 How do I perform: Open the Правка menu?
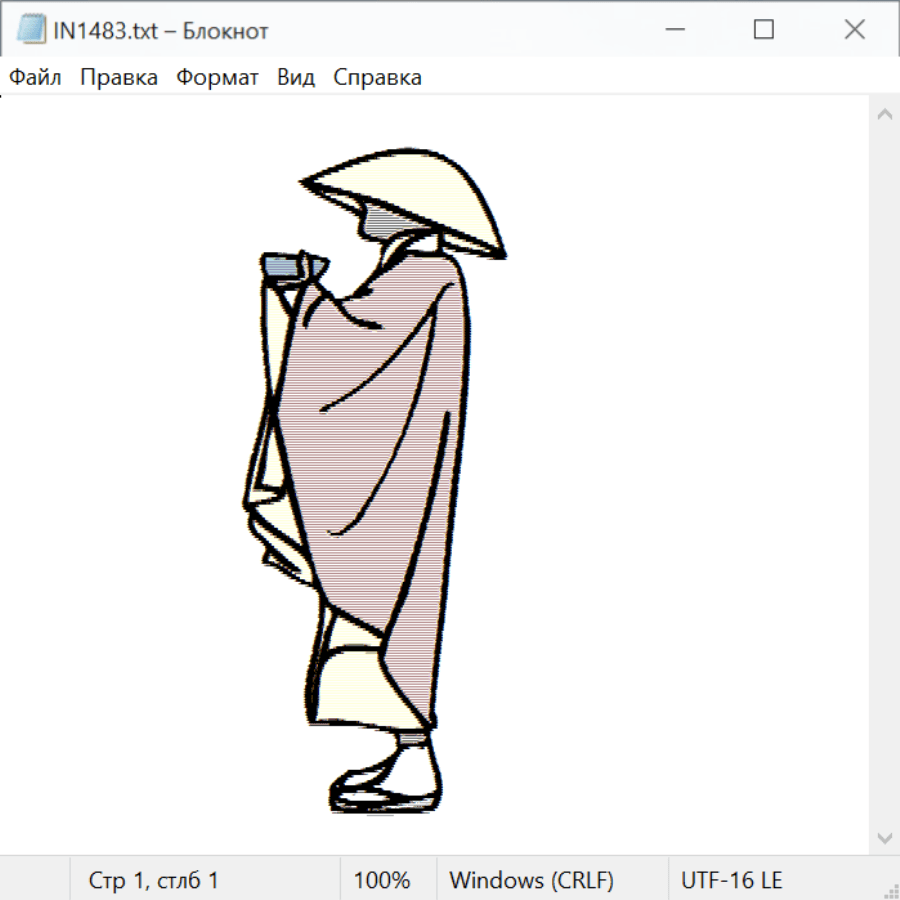[119, 78]
